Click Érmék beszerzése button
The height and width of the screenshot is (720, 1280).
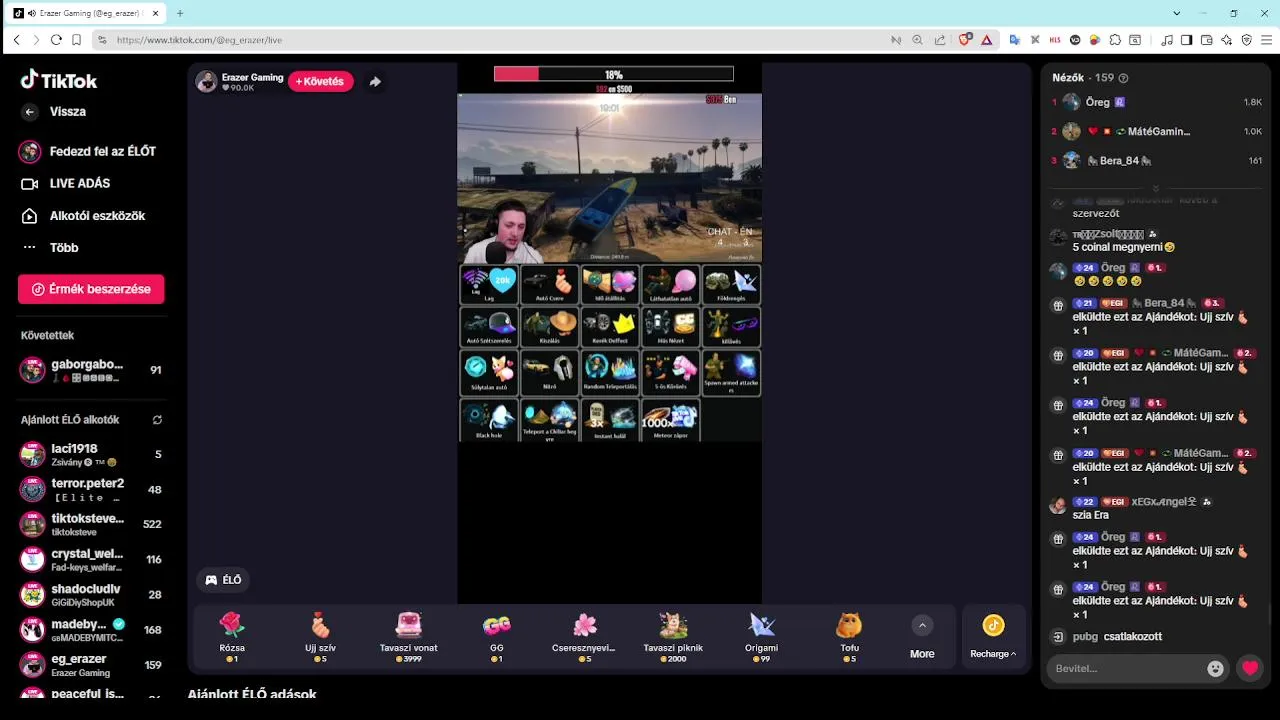(x=91, y=289)
